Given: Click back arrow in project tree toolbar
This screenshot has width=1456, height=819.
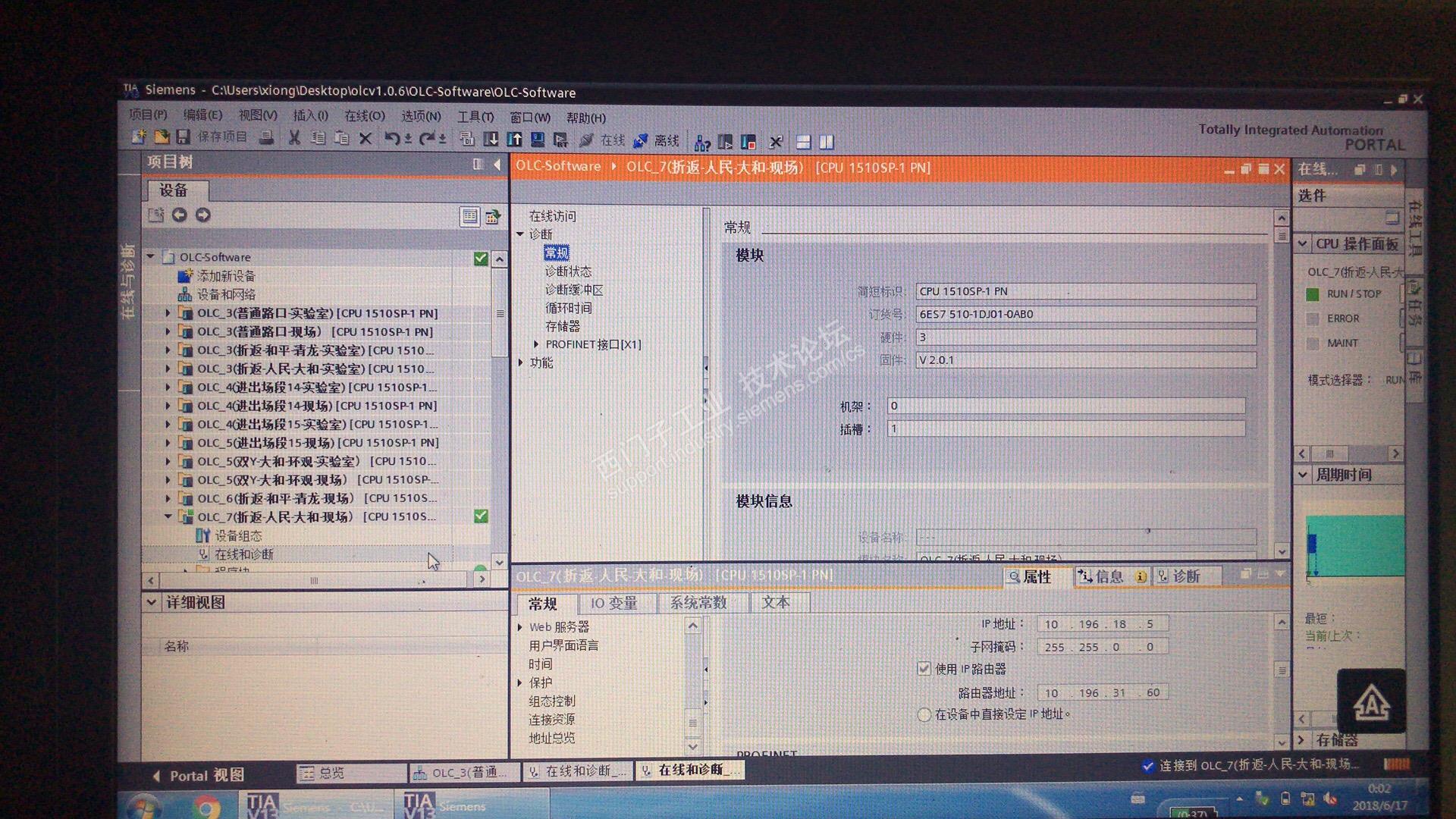Looking at the screenshot, I should click(x=179, y=215).
